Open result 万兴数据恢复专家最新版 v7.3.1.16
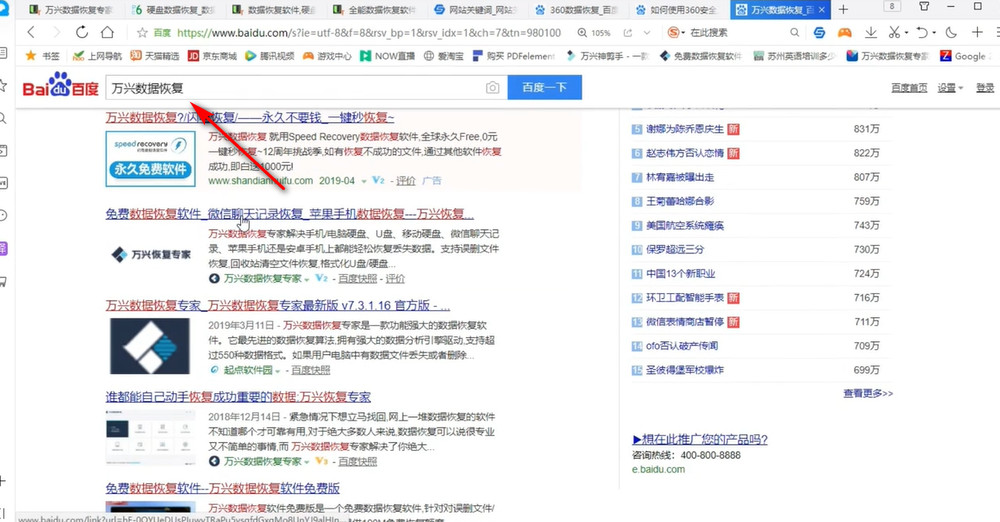1000x522 pixels. coord(277,306)
